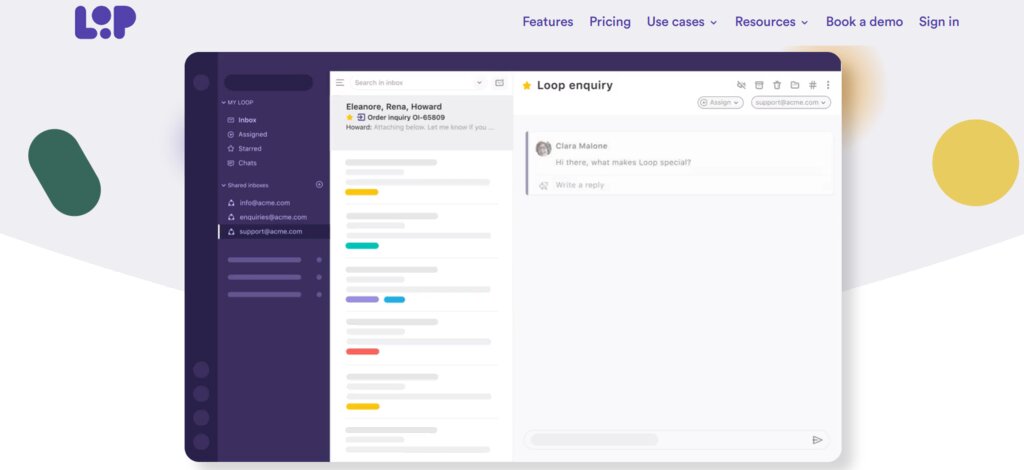The image size is (1024, 470).
Task: Select the enquiries@acme.com shared inbox
Action: (x=274, y=217)
